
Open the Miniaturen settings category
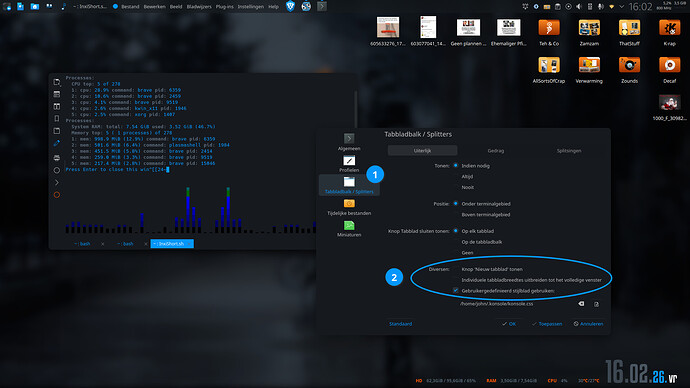349,229
